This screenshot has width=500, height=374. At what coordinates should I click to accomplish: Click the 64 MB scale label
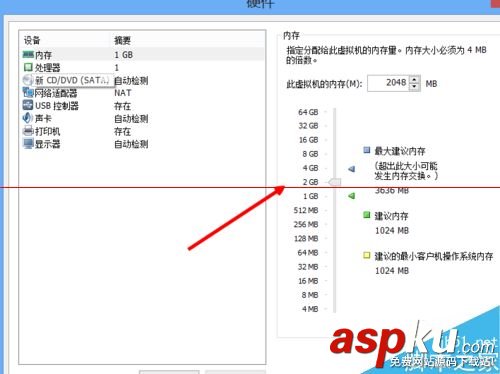(x=308, y=253)
